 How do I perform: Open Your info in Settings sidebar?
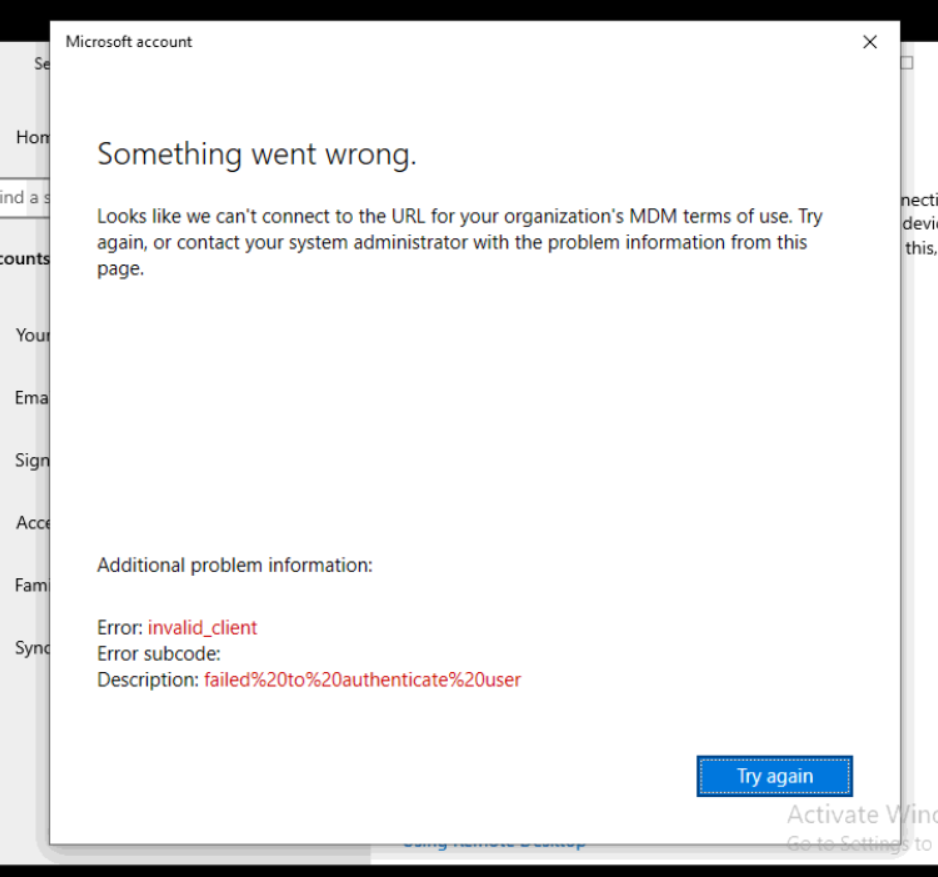tap(32, 335)
